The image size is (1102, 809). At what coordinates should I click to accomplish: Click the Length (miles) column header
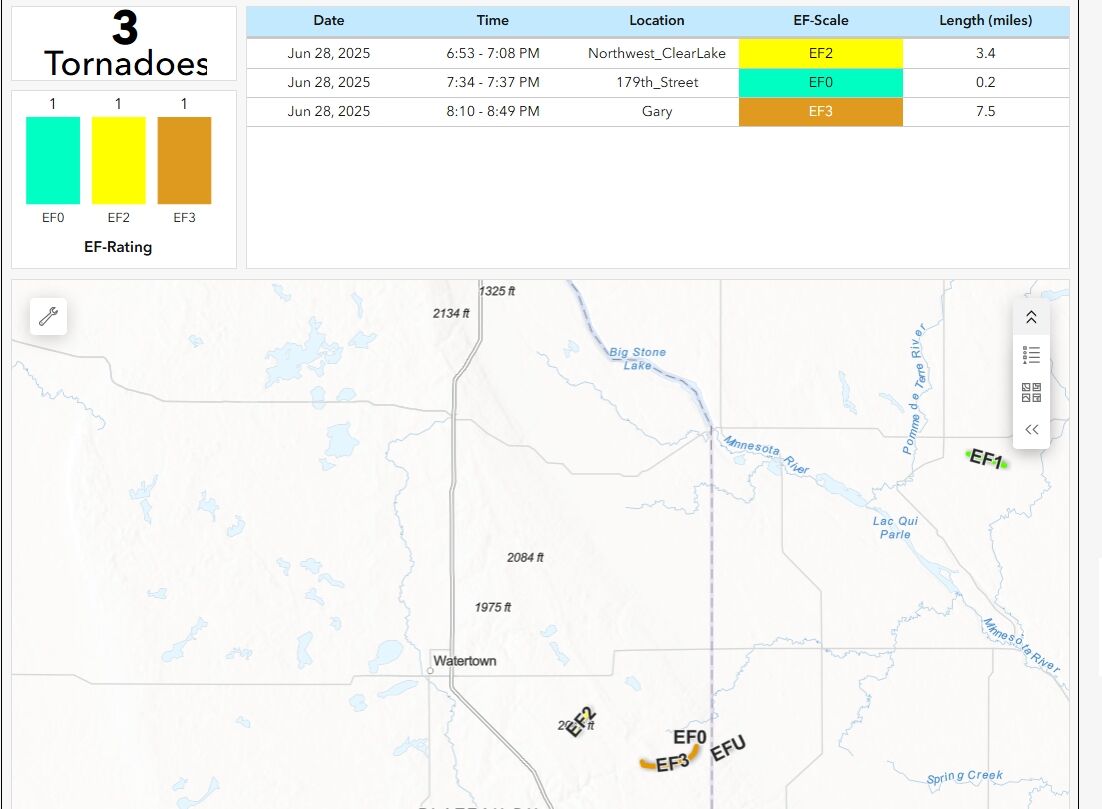(x=985, y=20)
